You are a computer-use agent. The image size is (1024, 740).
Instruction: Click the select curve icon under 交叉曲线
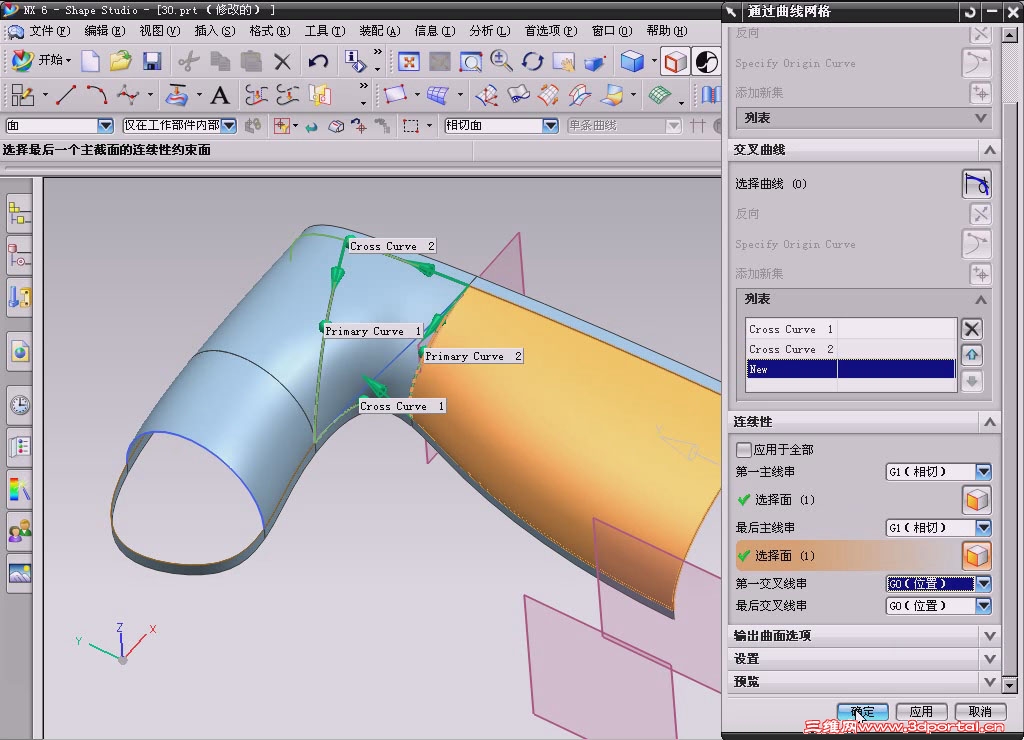tap(976, 184)
